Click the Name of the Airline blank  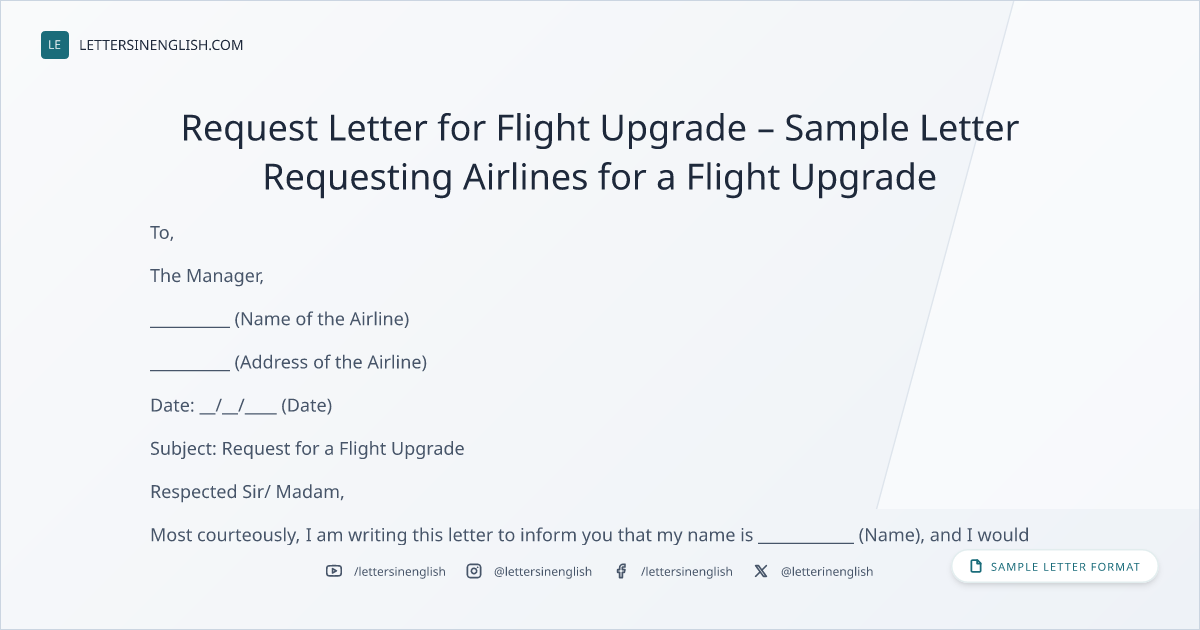(190, 320)
